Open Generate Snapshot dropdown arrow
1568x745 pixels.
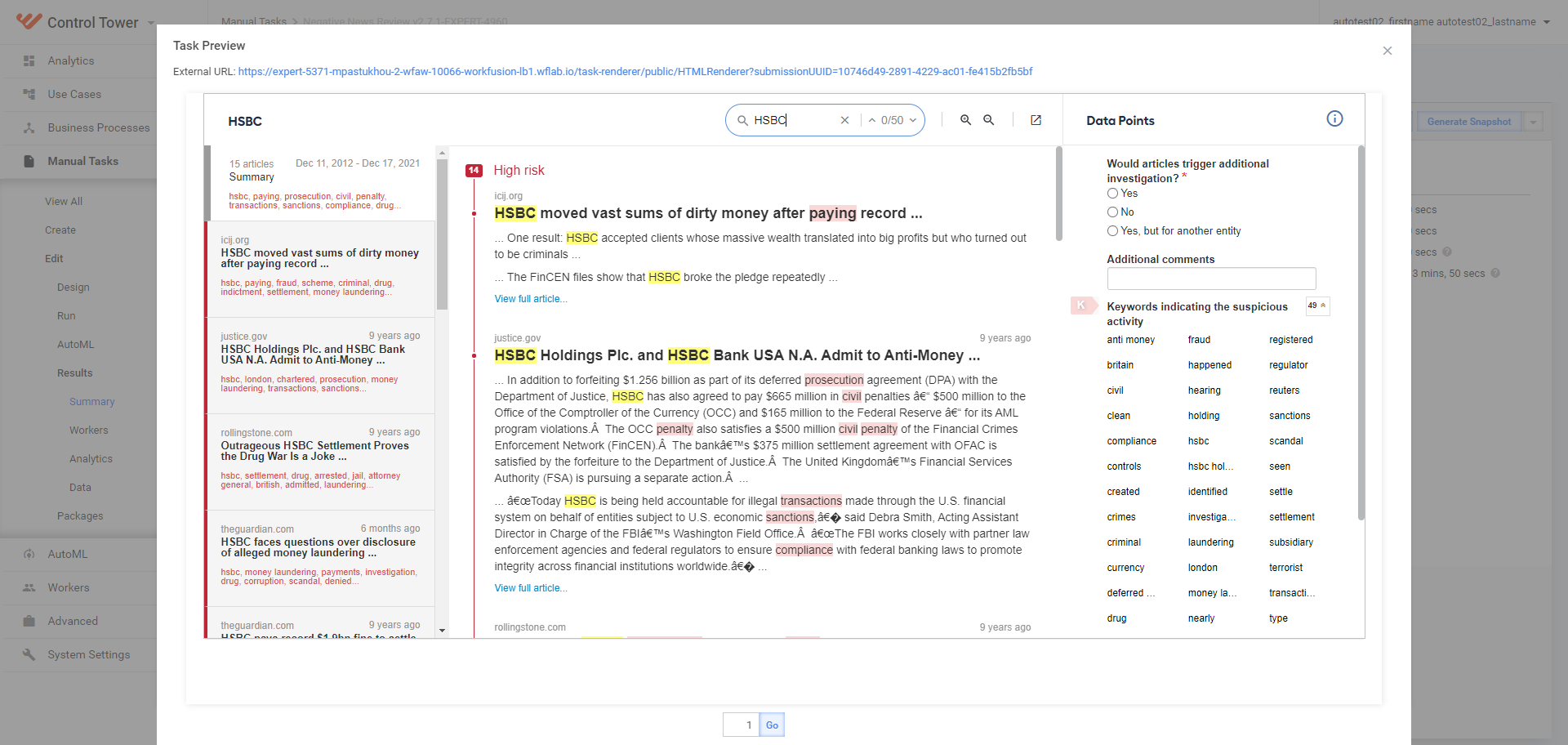click(1534, 122)
